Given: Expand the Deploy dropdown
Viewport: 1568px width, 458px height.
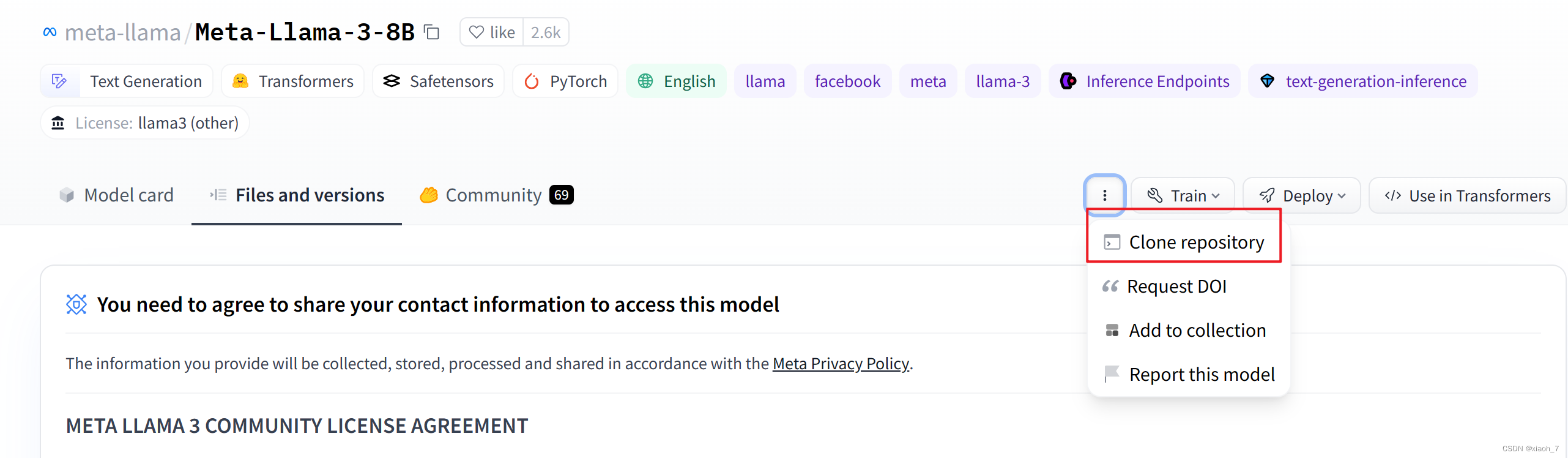Looking at the screenshot, I should pyautogui.click(x=1302, y=195).
